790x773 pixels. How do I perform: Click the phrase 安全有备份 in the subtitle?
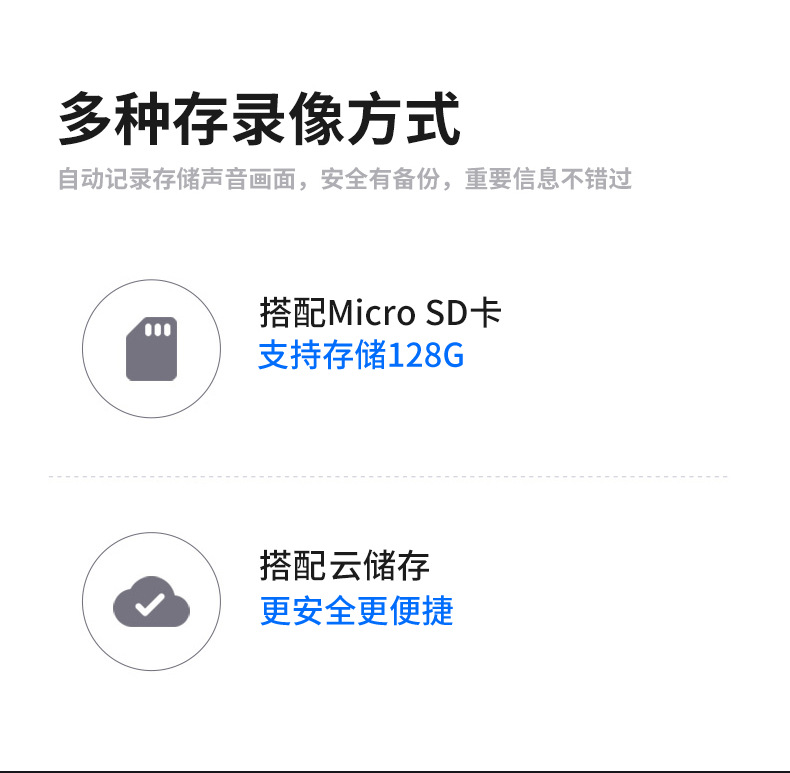click(382, 180)
